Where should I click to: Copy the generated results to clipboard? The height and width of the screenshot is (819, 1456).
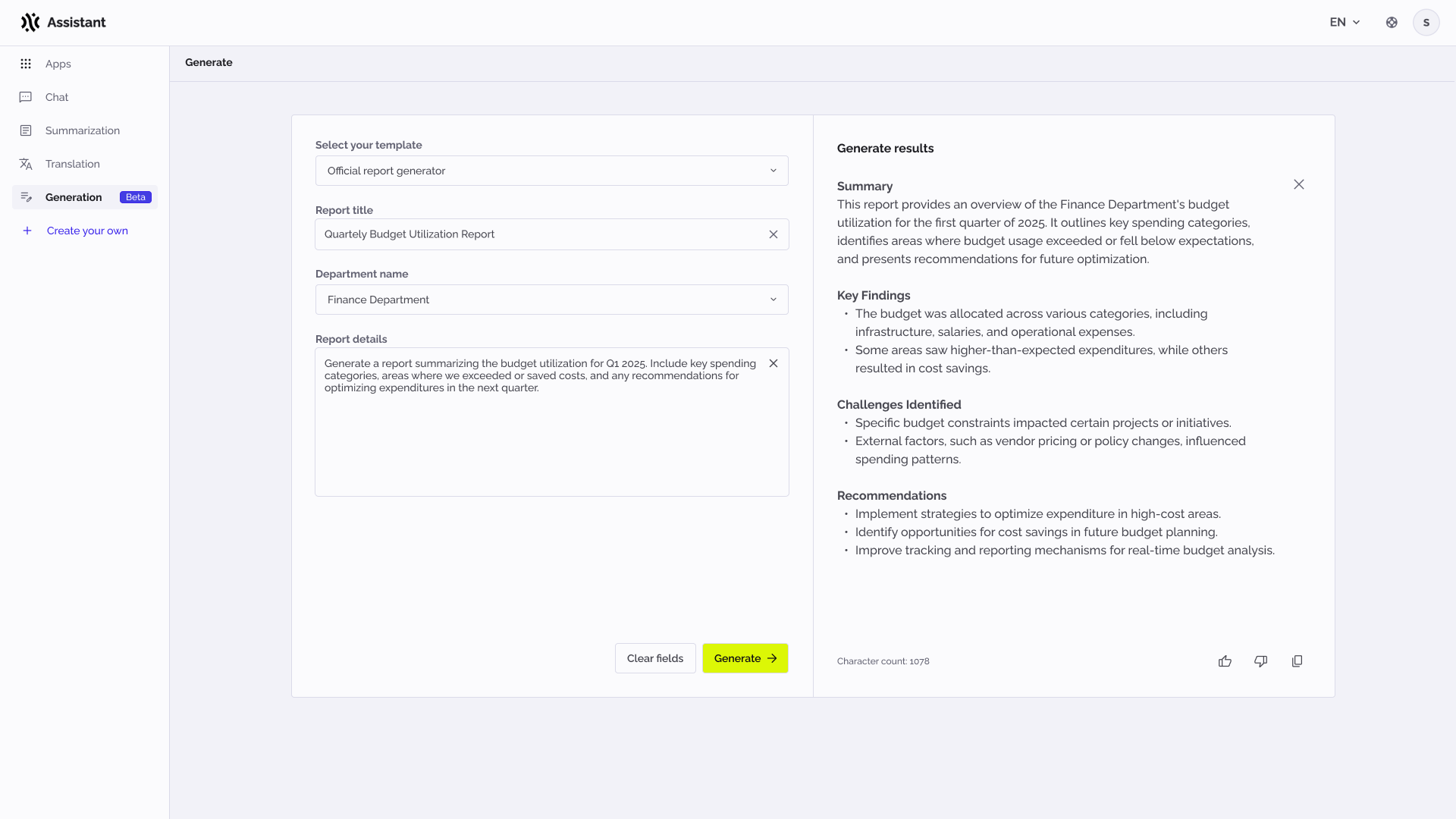pos(1298,661)
